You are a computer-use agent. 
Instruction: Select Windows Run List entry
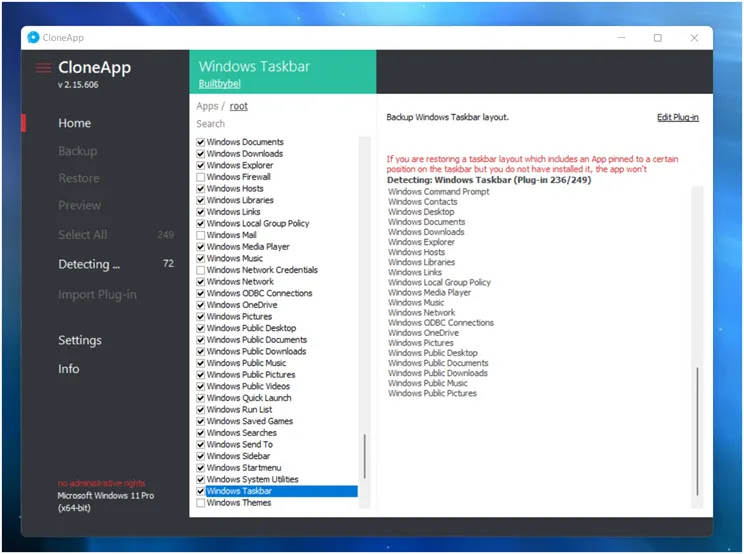click(240, 410)
